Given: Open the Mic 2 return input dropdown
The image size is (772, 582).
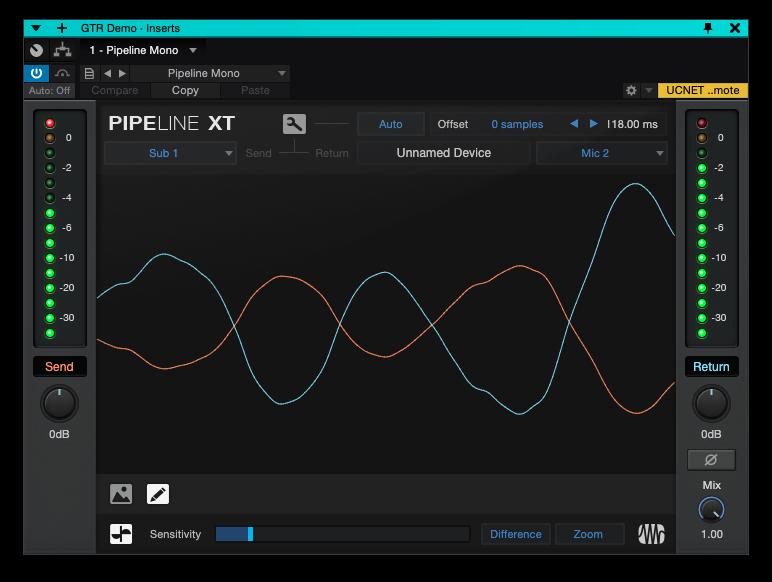Looking at the screenshot, I should 601,153.
